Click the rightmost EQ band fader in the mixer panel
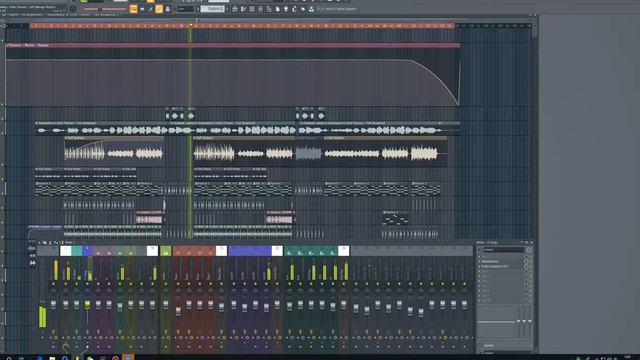 pos(529,321)
